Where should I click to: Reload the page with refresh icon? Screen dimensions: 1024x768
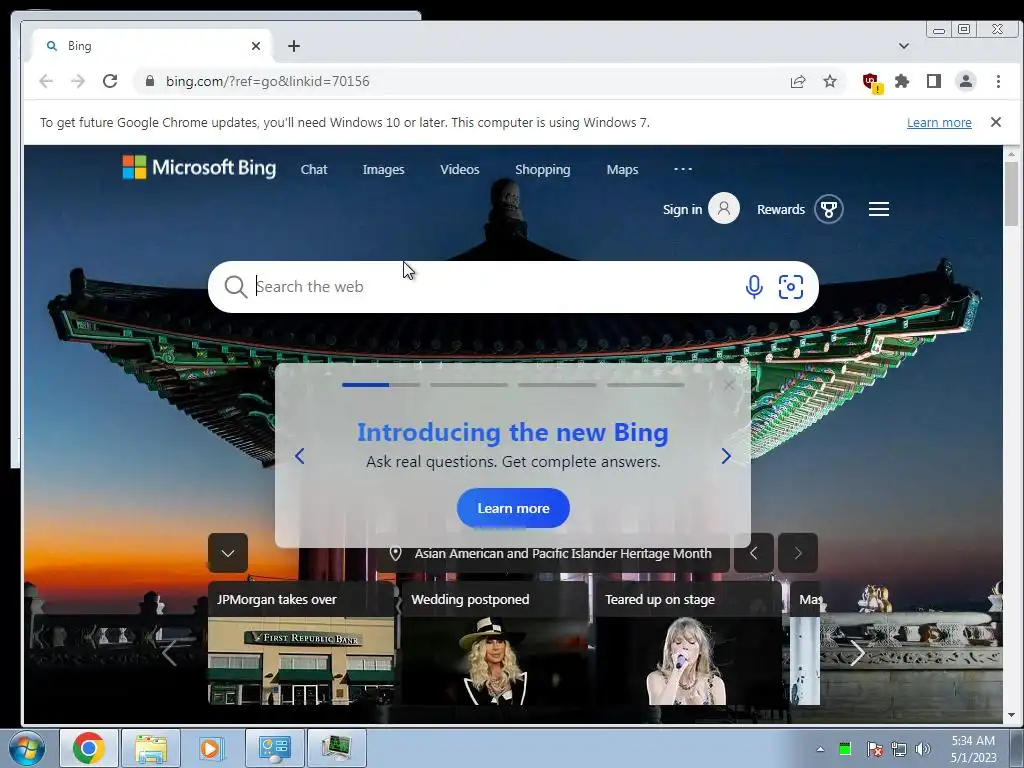(x=110, y=81)
